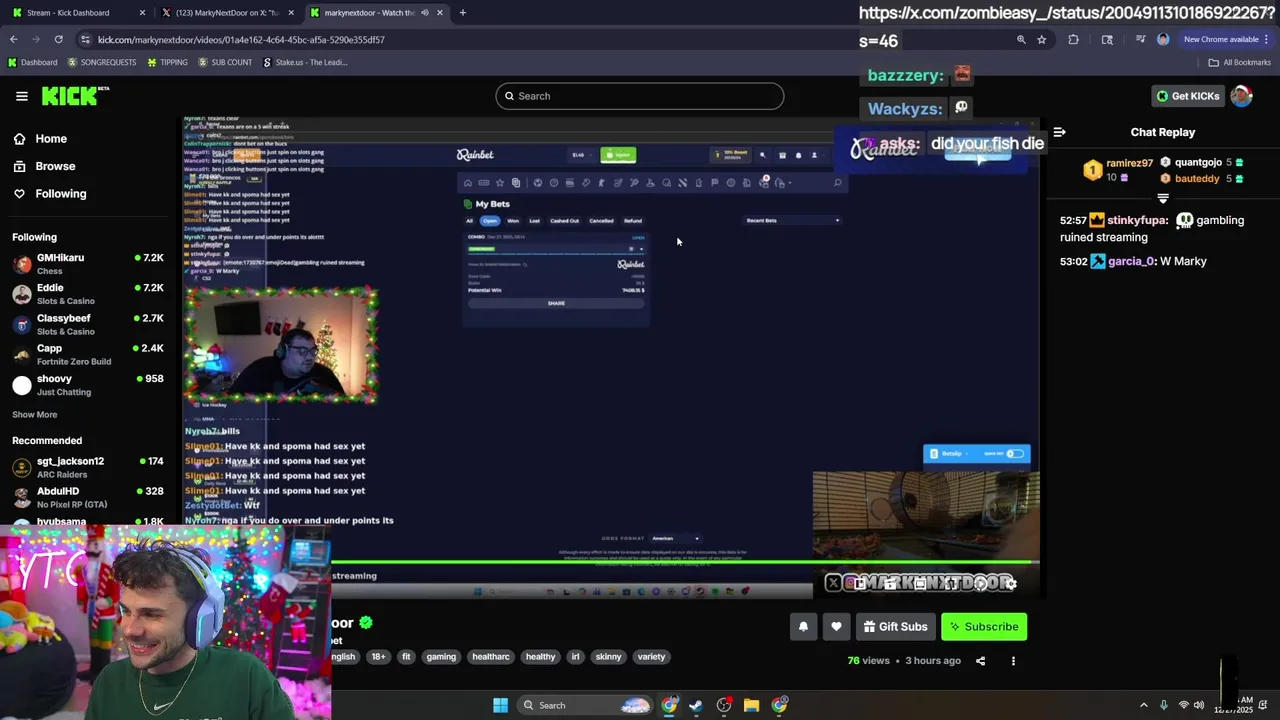Open All Bookmarks folder
The image size is (1280, 720).
pos(1239,62)
